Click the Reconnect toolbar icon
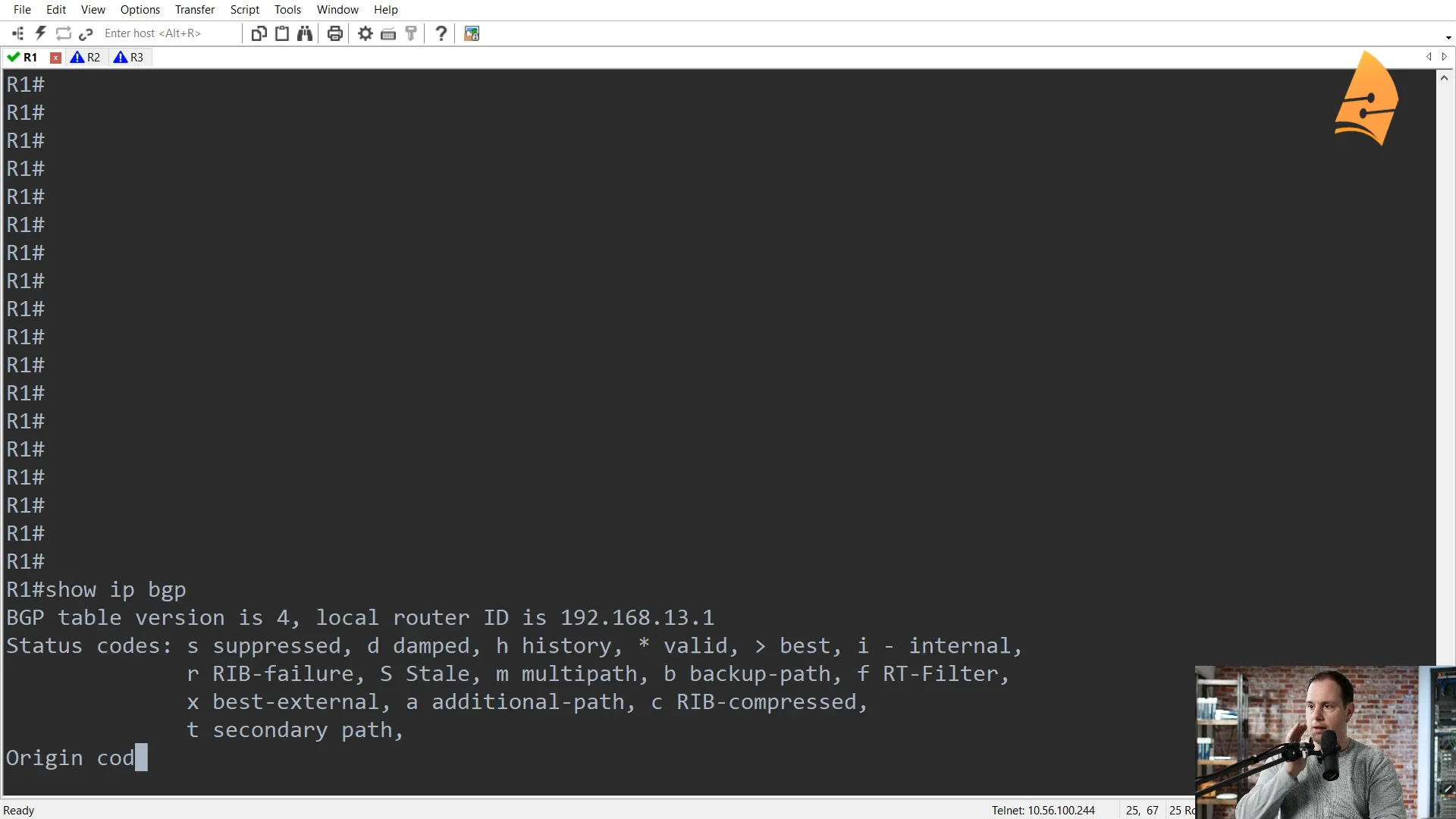The image size is (1456, 819). [x=64, y=33]
